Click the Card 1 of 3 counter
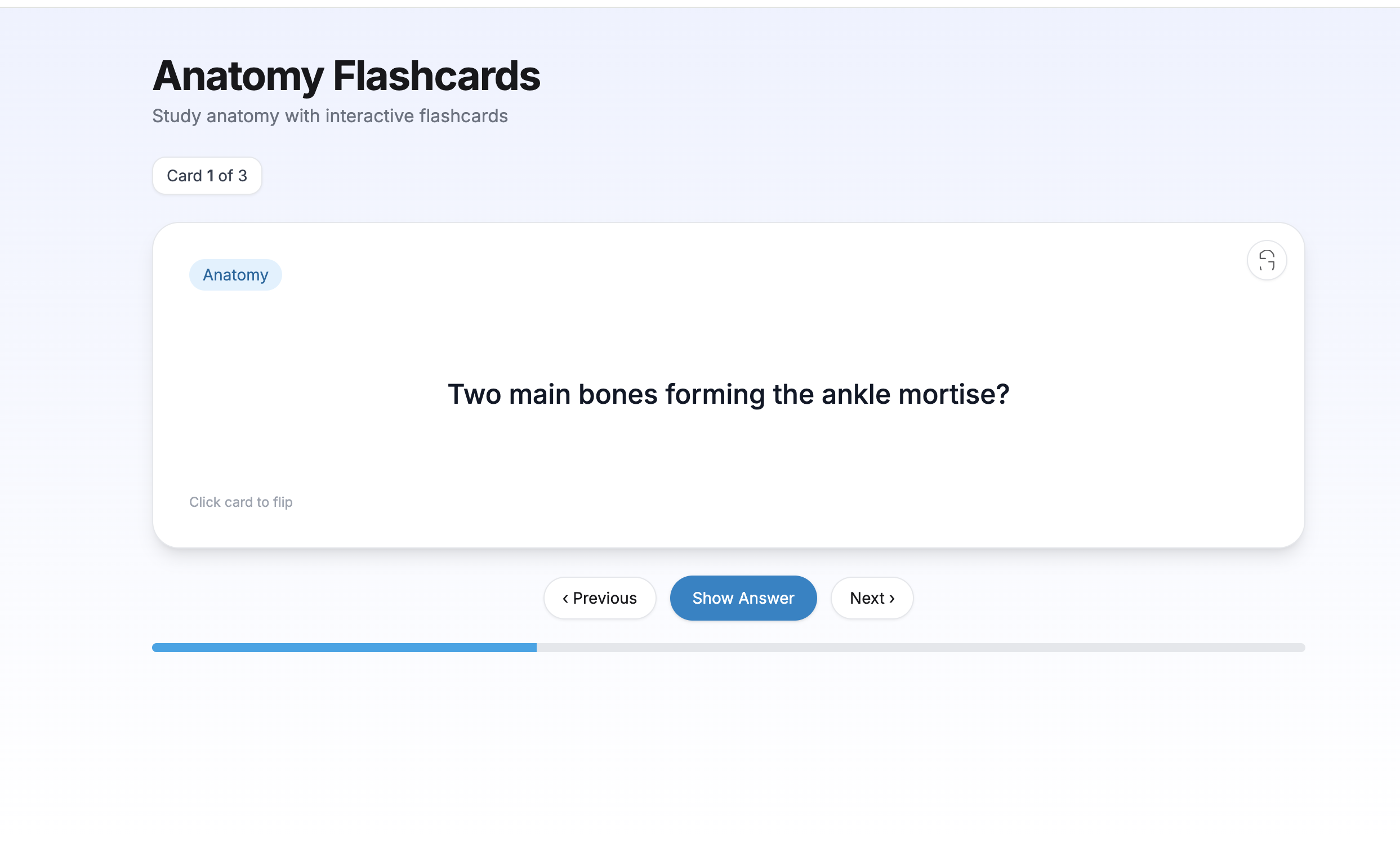Image resolution: width=1400 pixels, height=856 pixels. 207,176
